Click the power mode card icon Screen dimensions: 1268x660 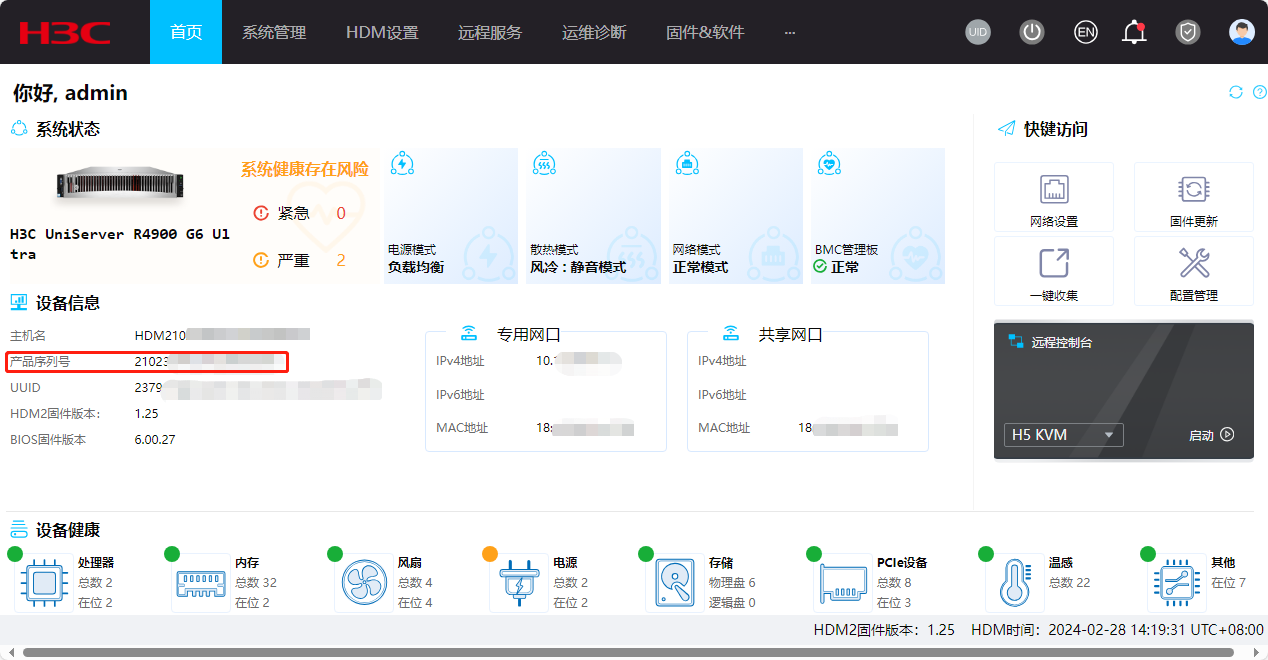[402, 164]
